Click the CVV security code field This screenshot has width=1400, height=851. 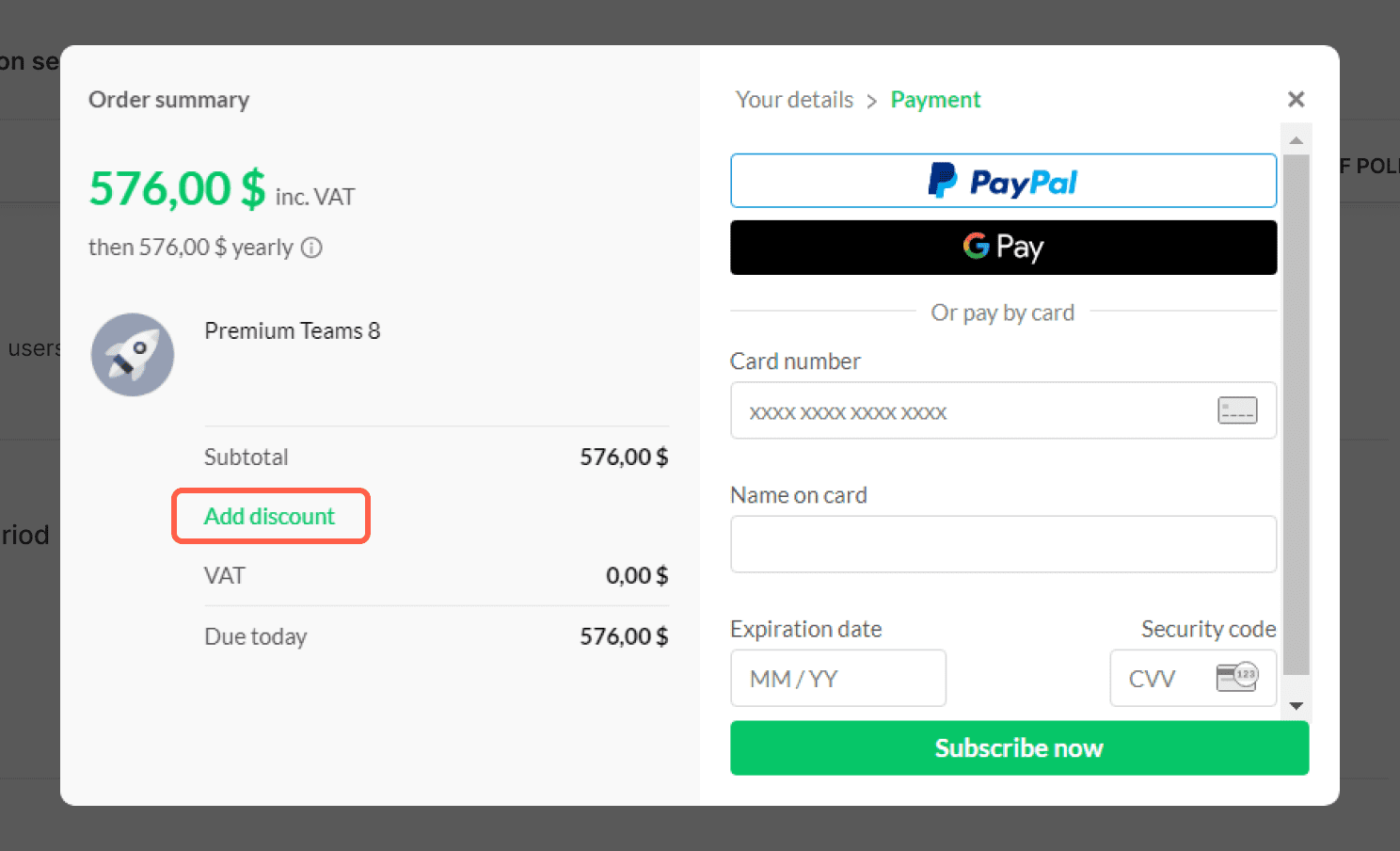(1193, 678)
